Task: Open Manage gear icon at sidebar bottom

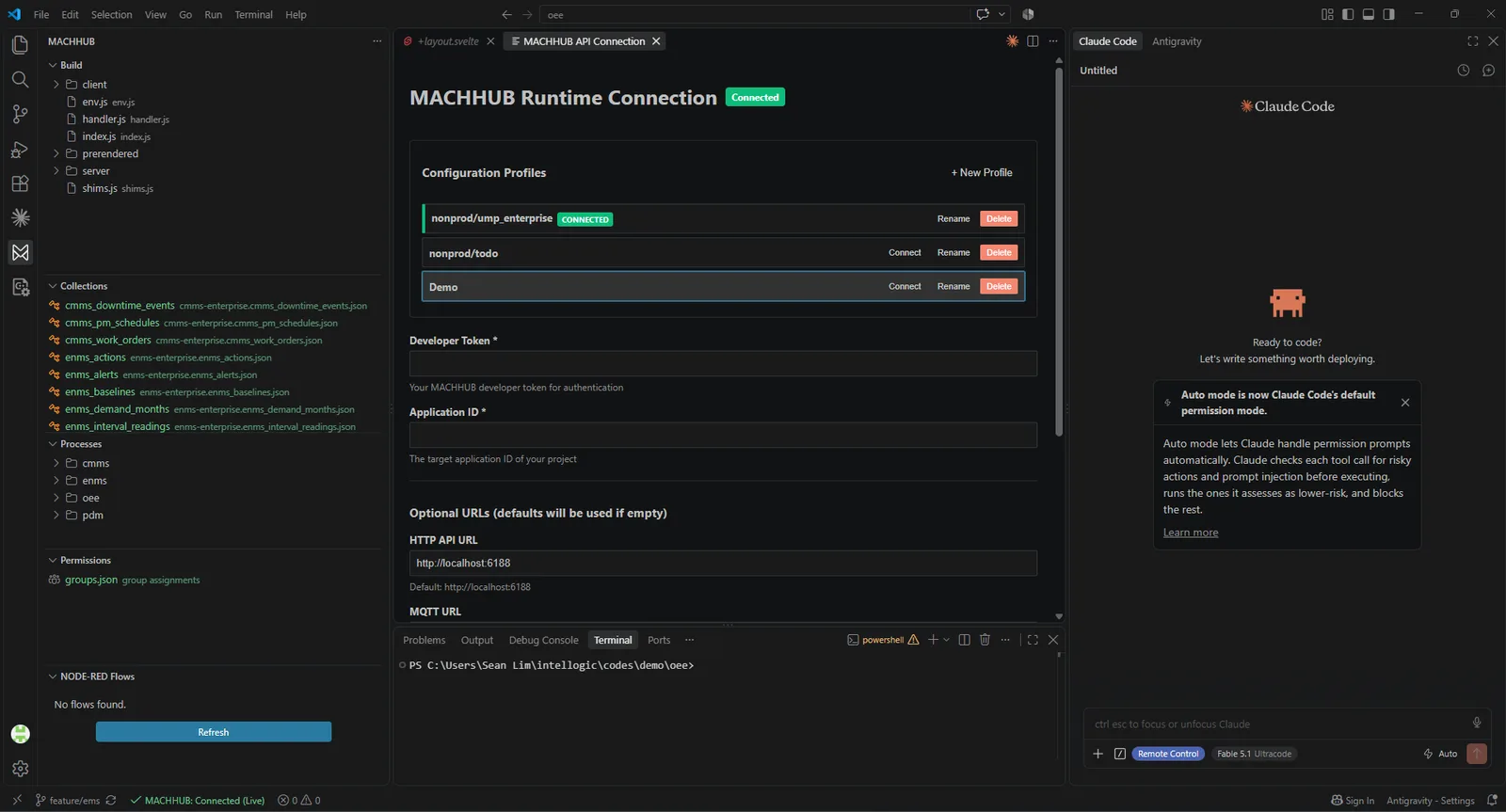Action: [x=20, y=769]
